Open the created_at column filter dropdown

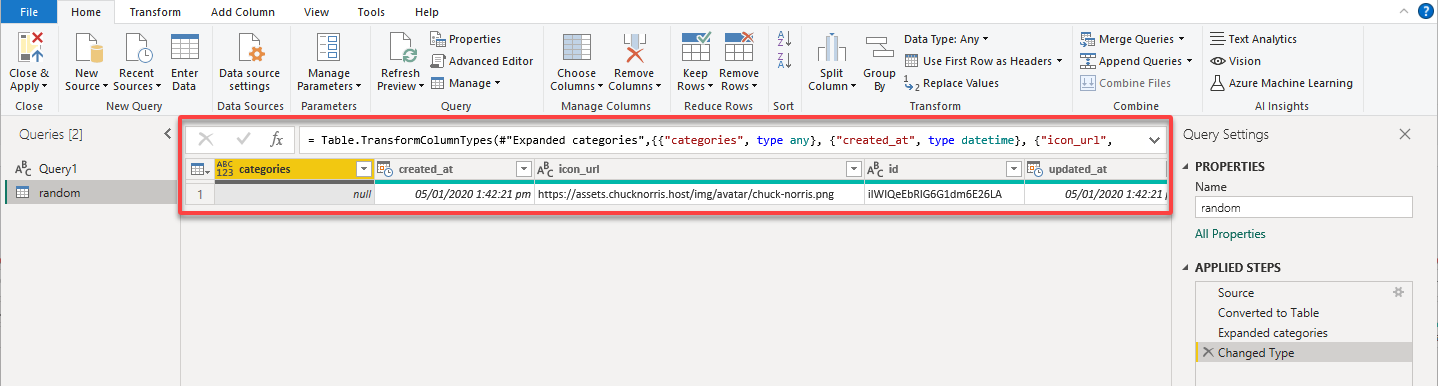pos(523,170)
